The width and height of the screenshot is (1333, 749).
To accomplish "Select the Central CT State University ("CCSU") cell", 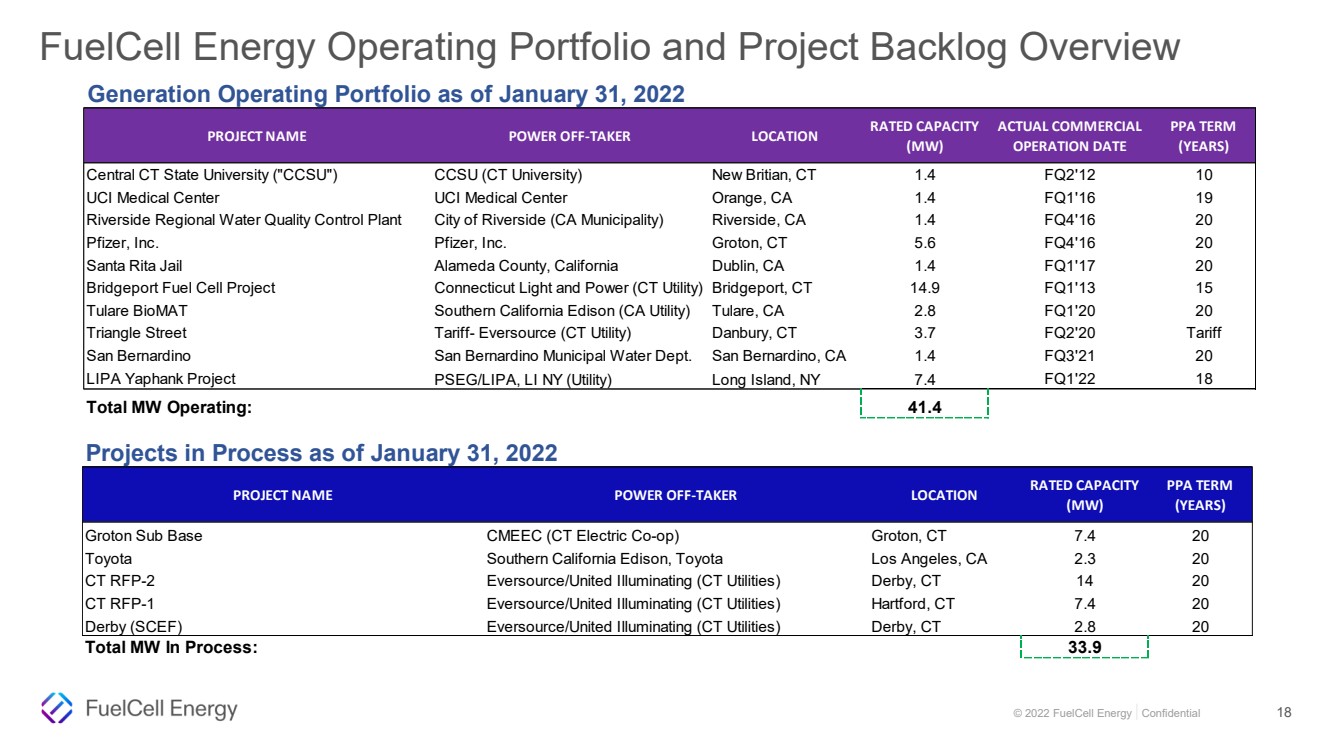I will point(212,175).
